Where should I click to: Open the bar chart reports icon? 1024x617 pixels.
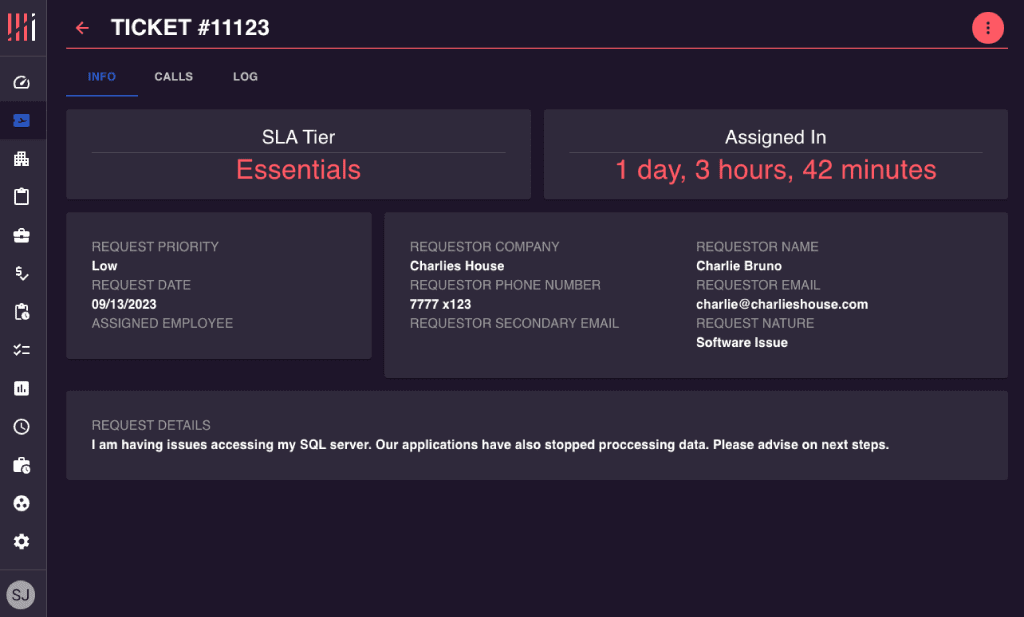22,388
